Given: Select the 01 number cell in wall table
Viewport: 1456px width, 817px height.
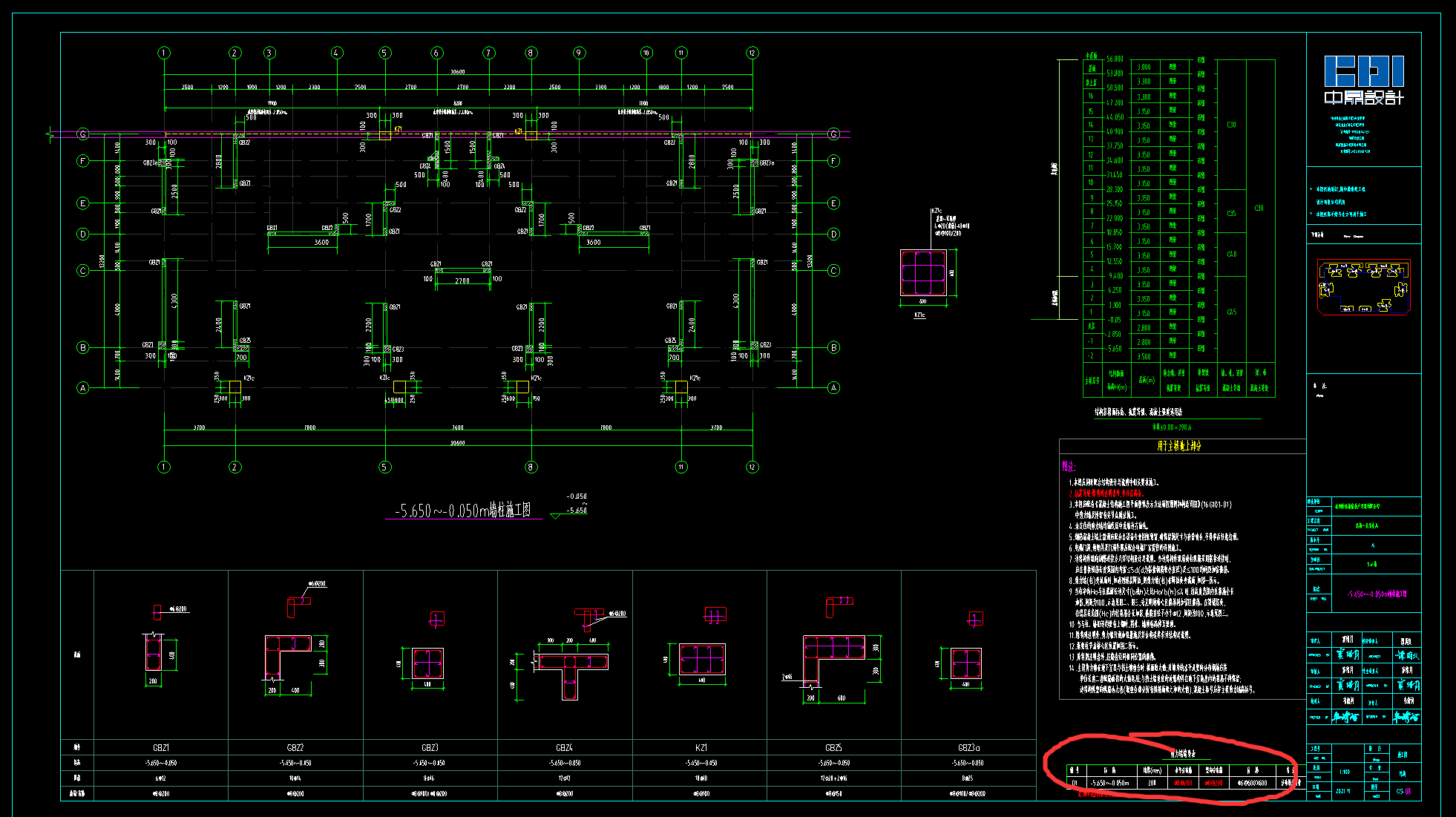Looking at the screenshot, I should tap(1075, 783).
